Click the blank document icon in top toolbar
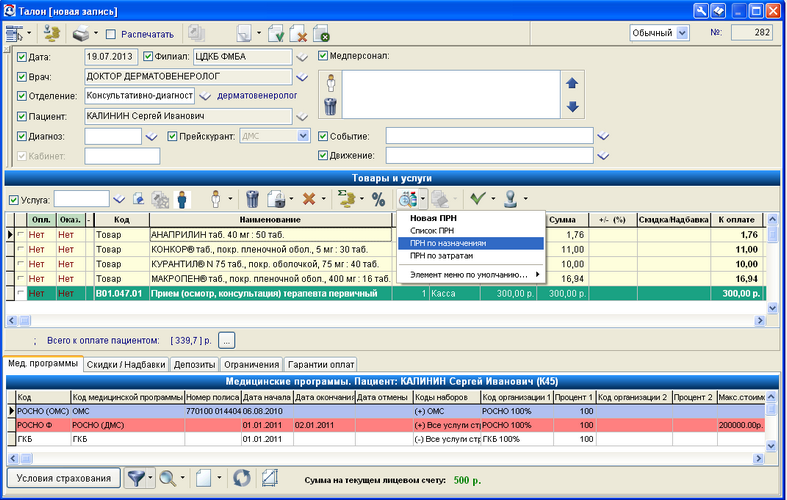 244,34
